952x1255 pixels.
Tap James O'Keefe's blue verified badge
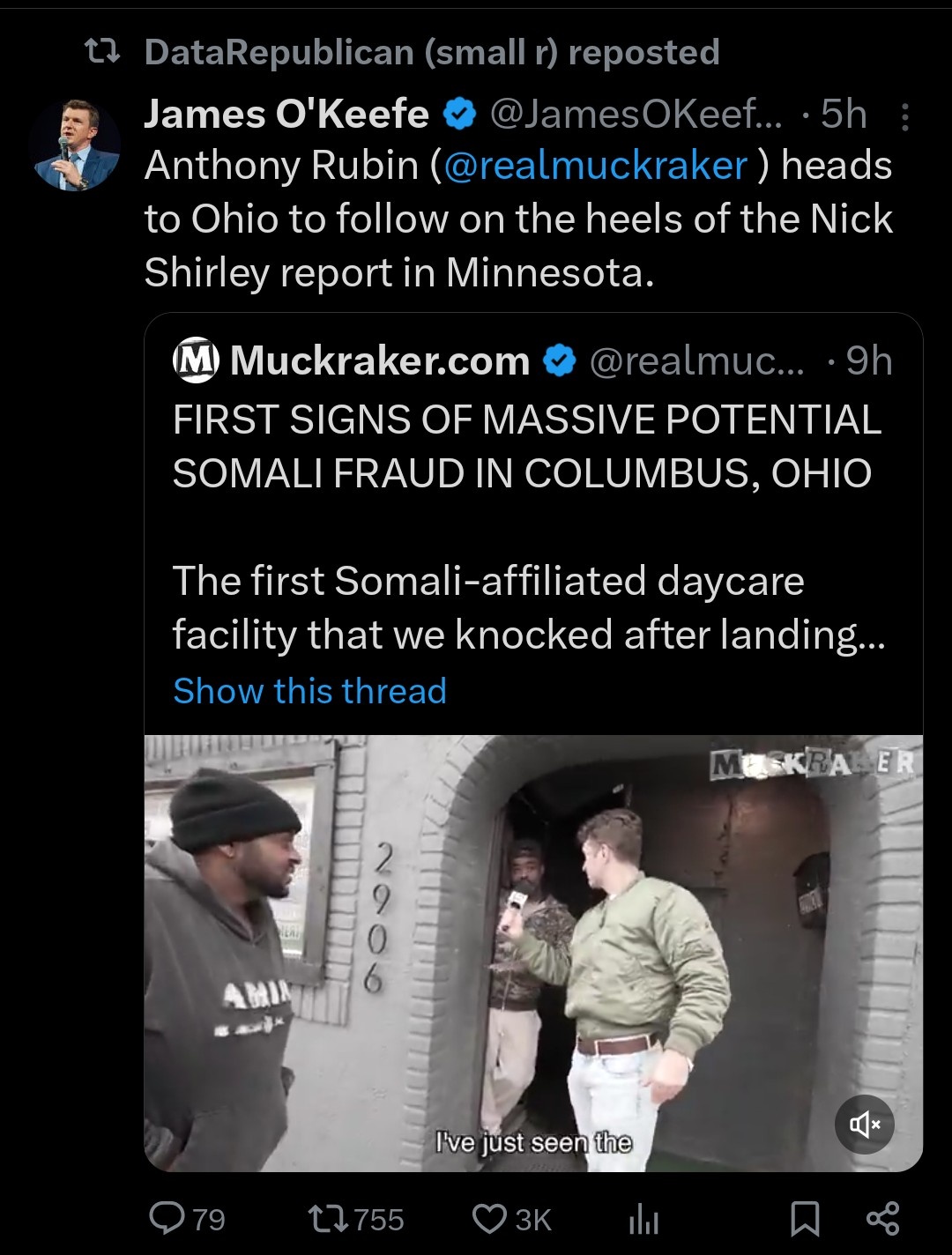(459, 115)
